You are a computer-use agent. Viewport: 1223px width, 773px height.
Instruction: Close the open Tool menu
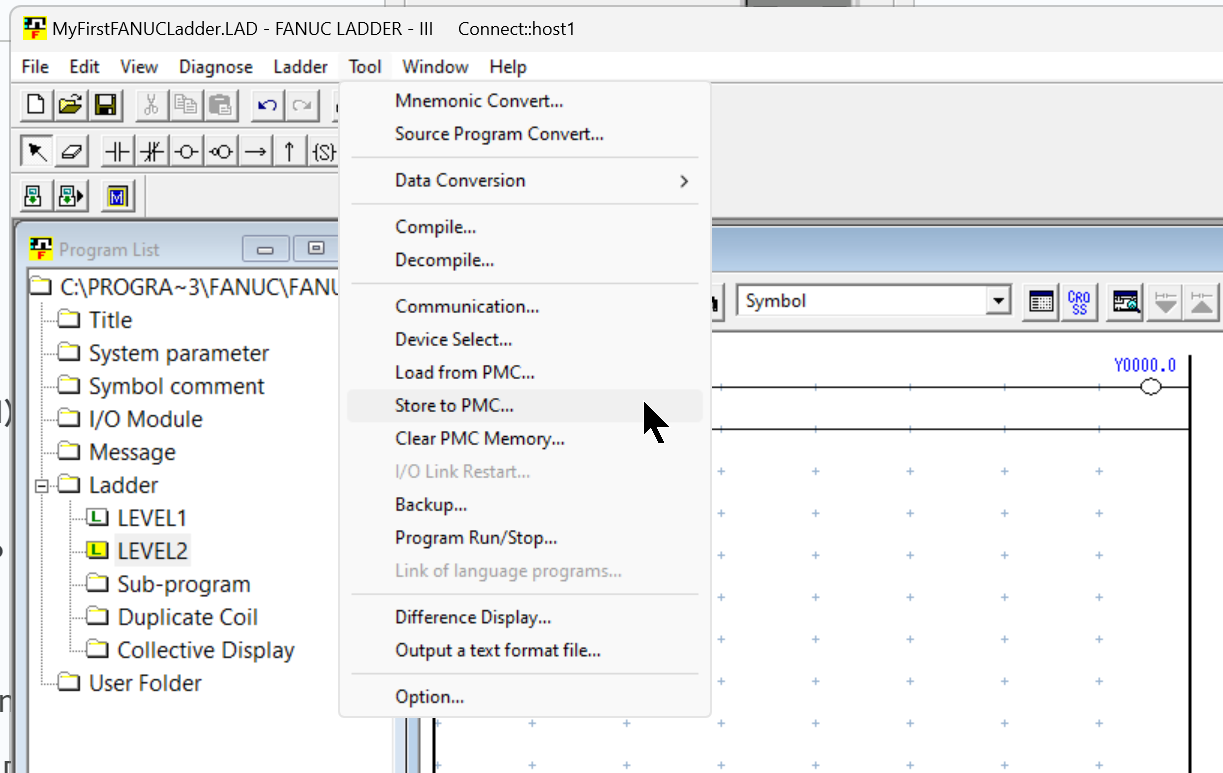[365, 67]
